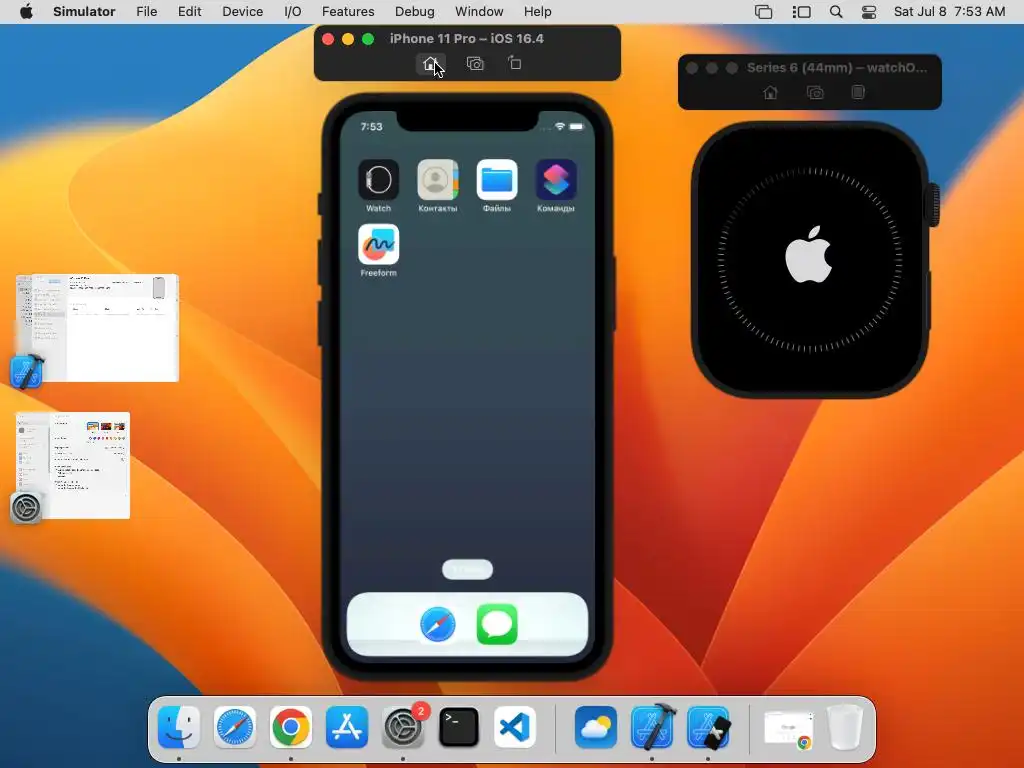Viewport: 1024px width, 768px height.
Task: Open Xcode from the Dock
Action: click(652, 727)
